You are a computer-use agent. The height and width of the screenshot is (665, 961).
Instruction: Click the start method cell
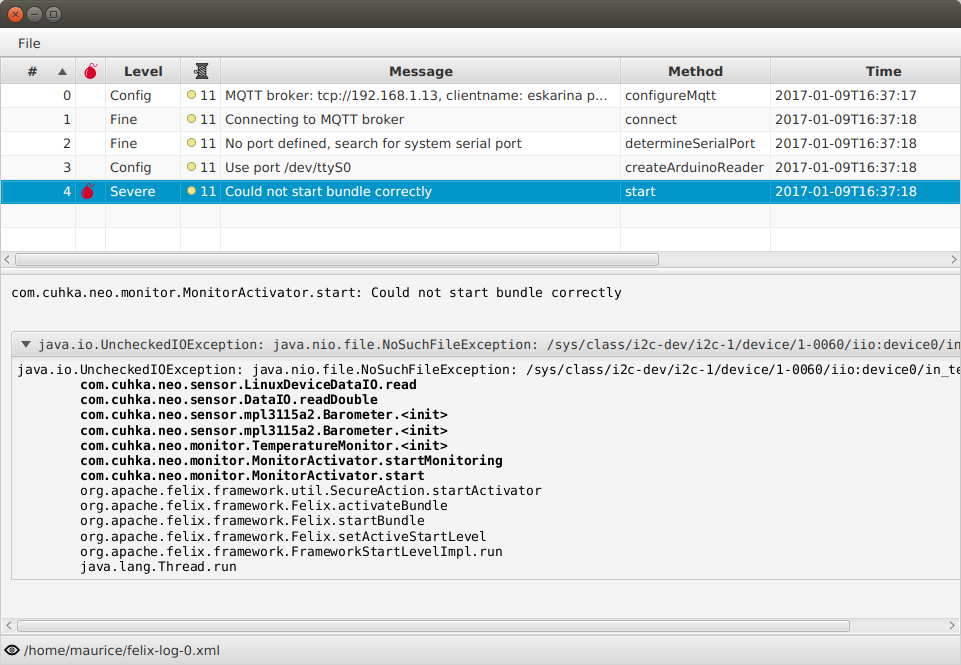pos(695,191)
